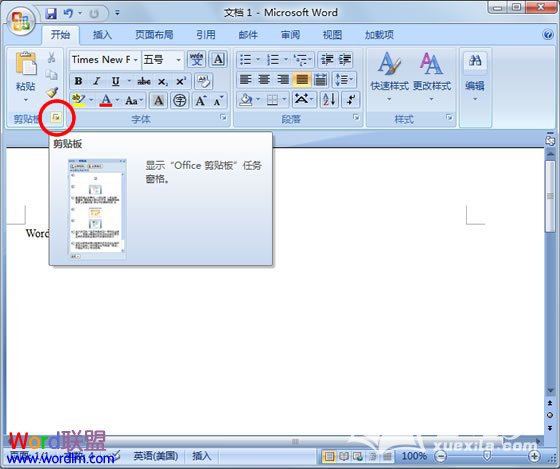Open the 粘贴 options dropdown arrow
Screen dimensions: 560x469
pyautogui.click(x=26, y=100)
